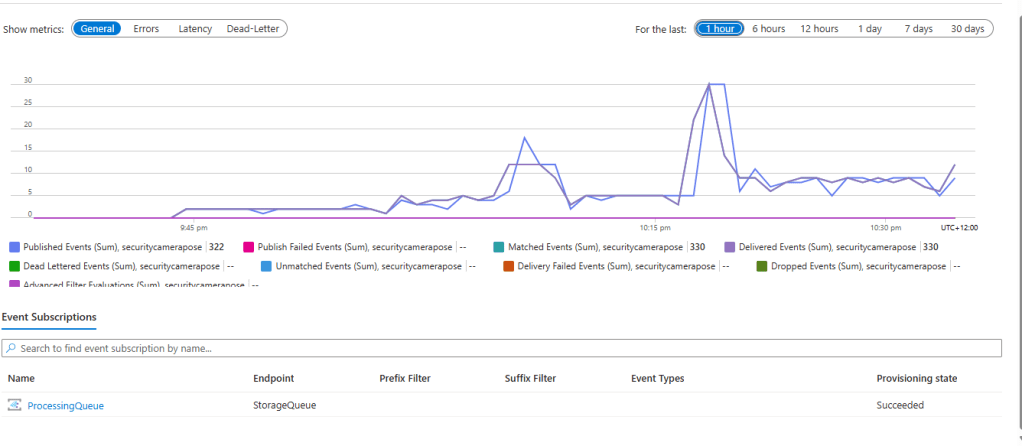Select the 1 day time range
This screenshot has width=1022, height=446.
[x=869, y=29]
